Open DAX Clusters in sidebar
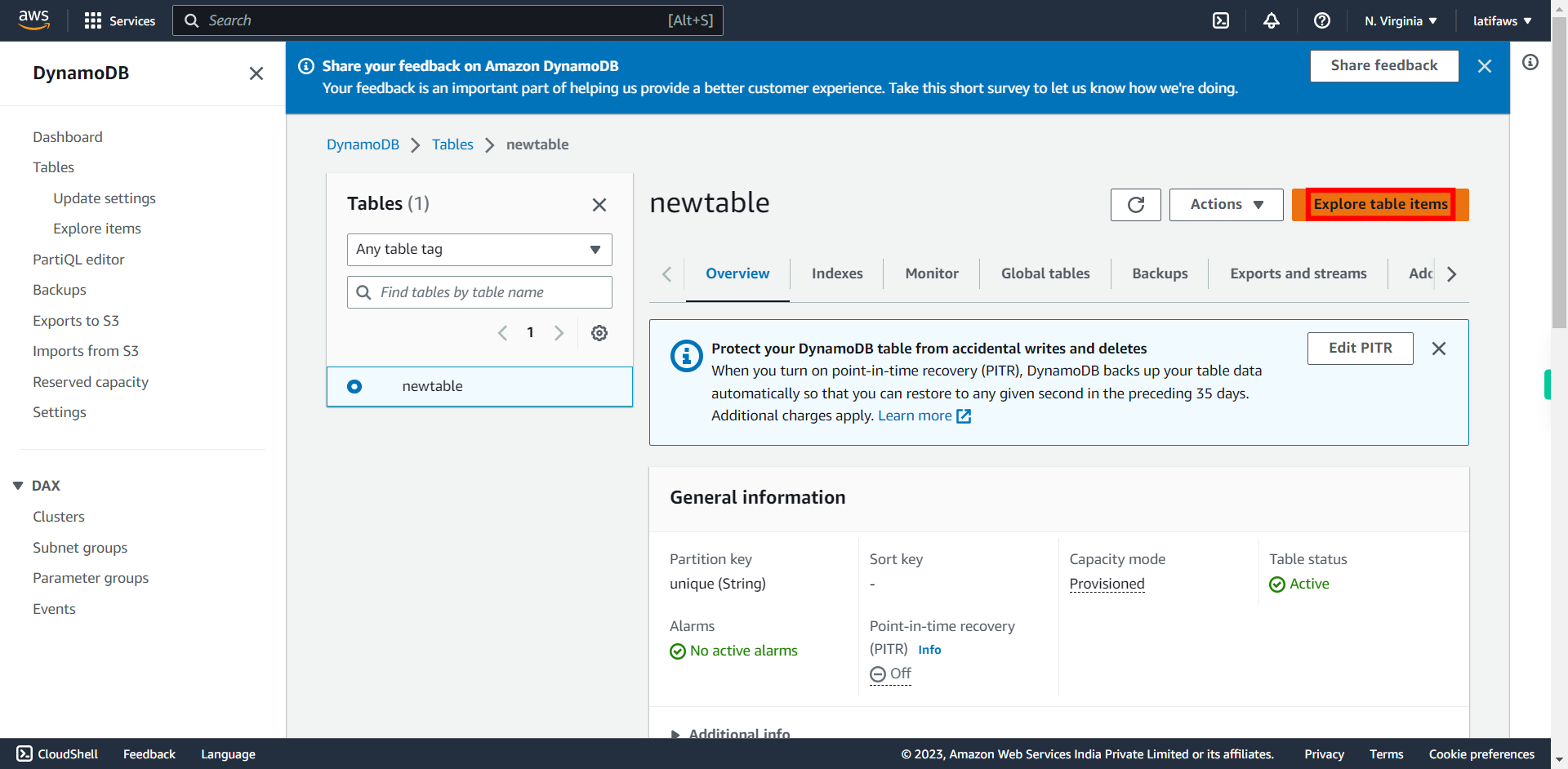The image size is (1568, 769). [x=59, y=517]
